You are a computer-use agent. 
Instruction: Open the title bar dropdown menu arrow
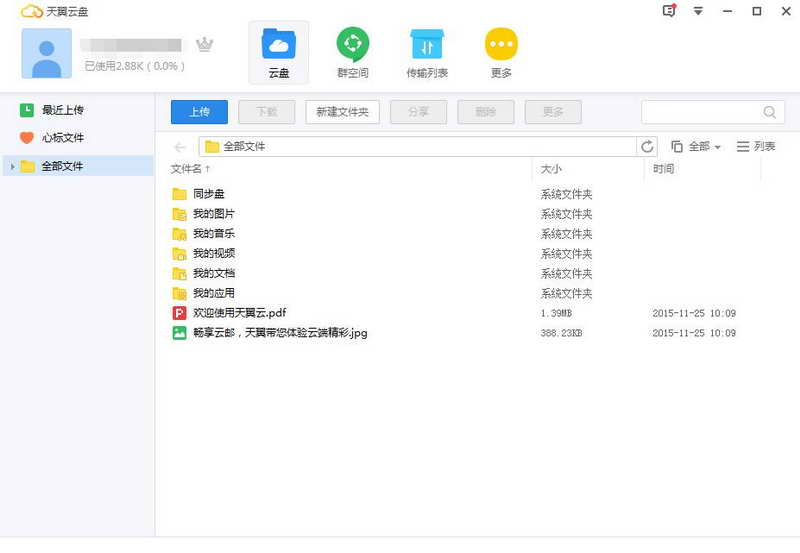(698, 11)
